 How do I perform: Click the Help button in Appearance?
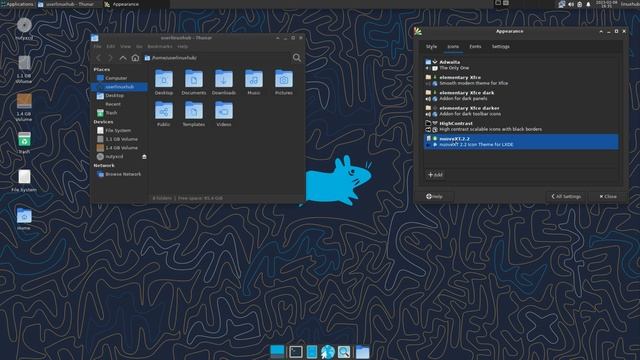tap(434, 197)
